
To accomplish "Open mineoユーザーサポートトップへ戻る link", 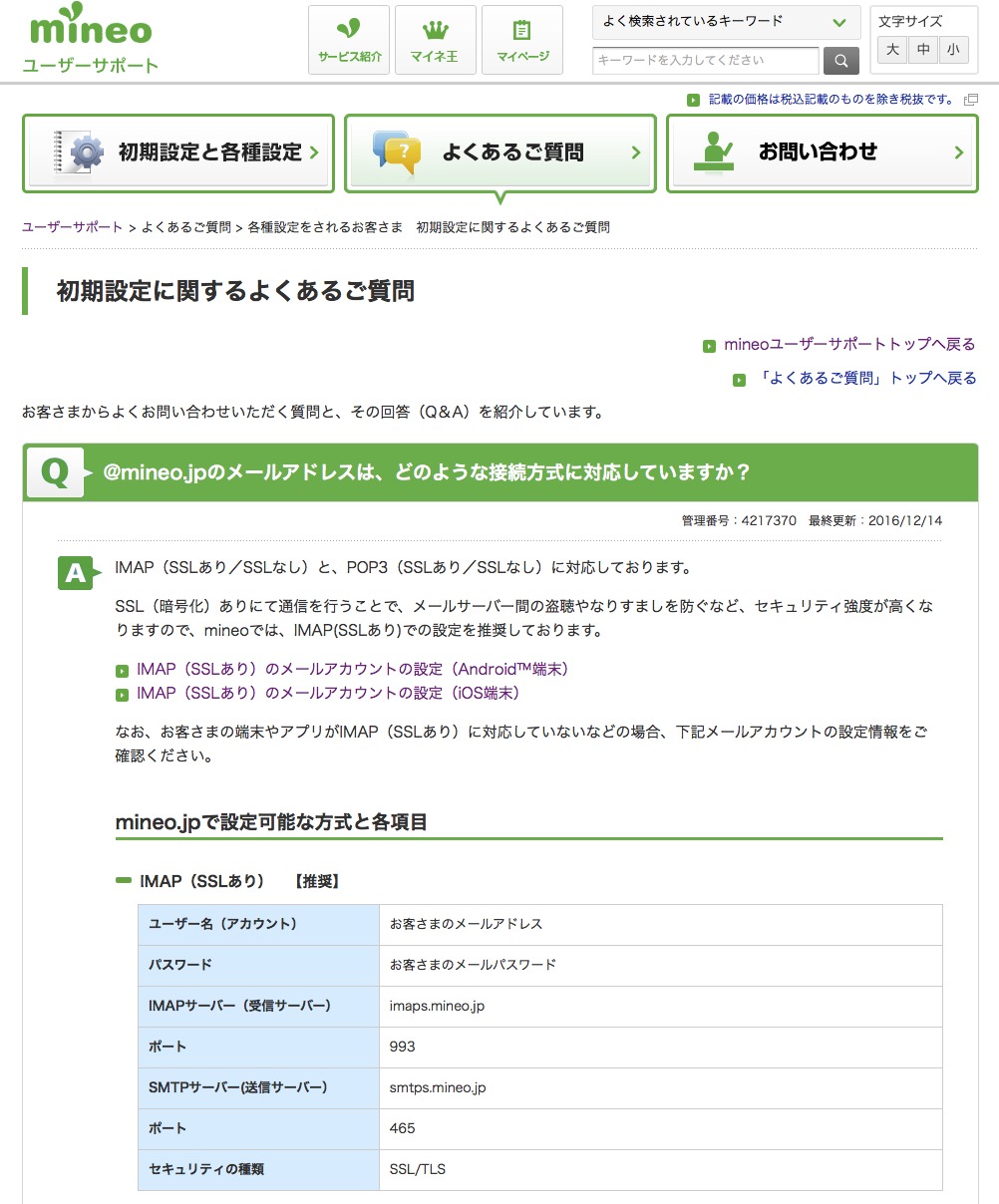I will (849, 345).
